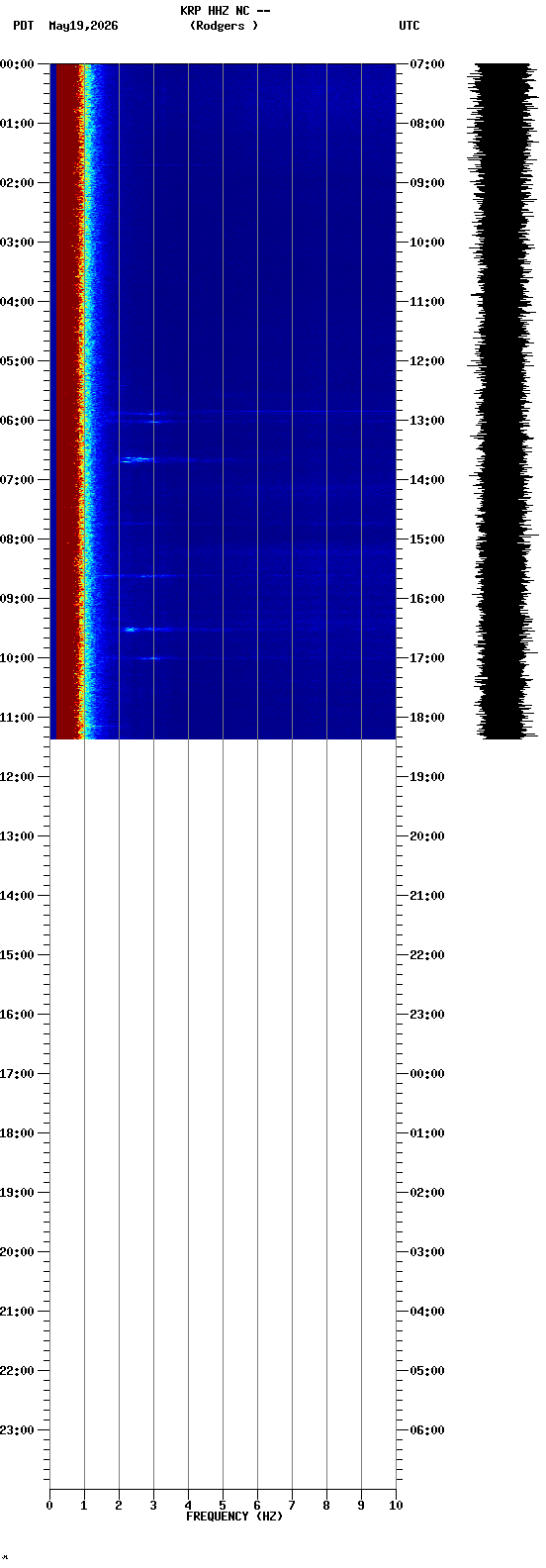Click frequency tick label "10"
The image size is (546, 1568).
[x=396, y=1506]
